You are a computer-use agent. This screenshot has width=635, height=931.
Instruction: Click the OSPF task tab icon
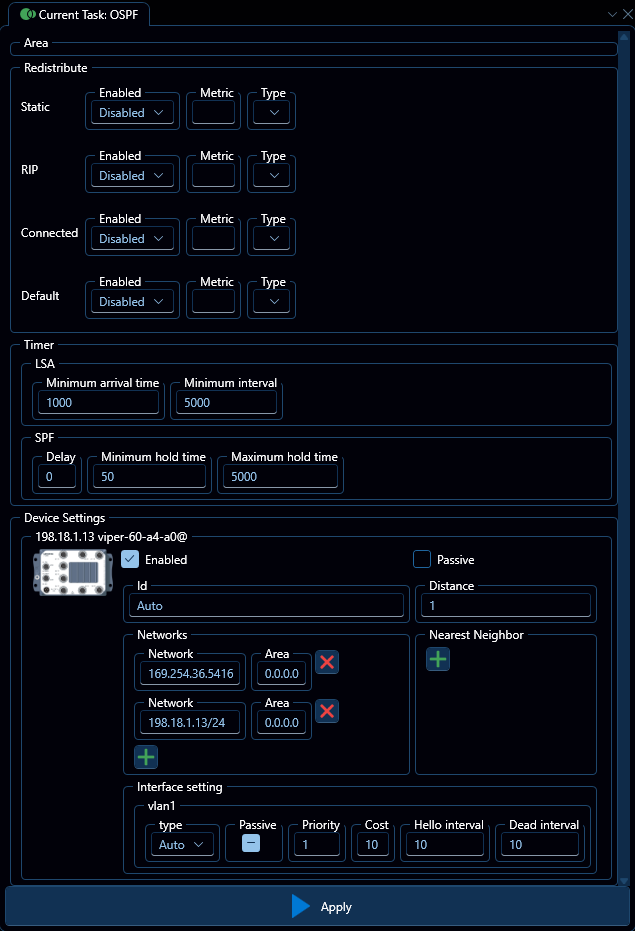click(x=28, y=14)
